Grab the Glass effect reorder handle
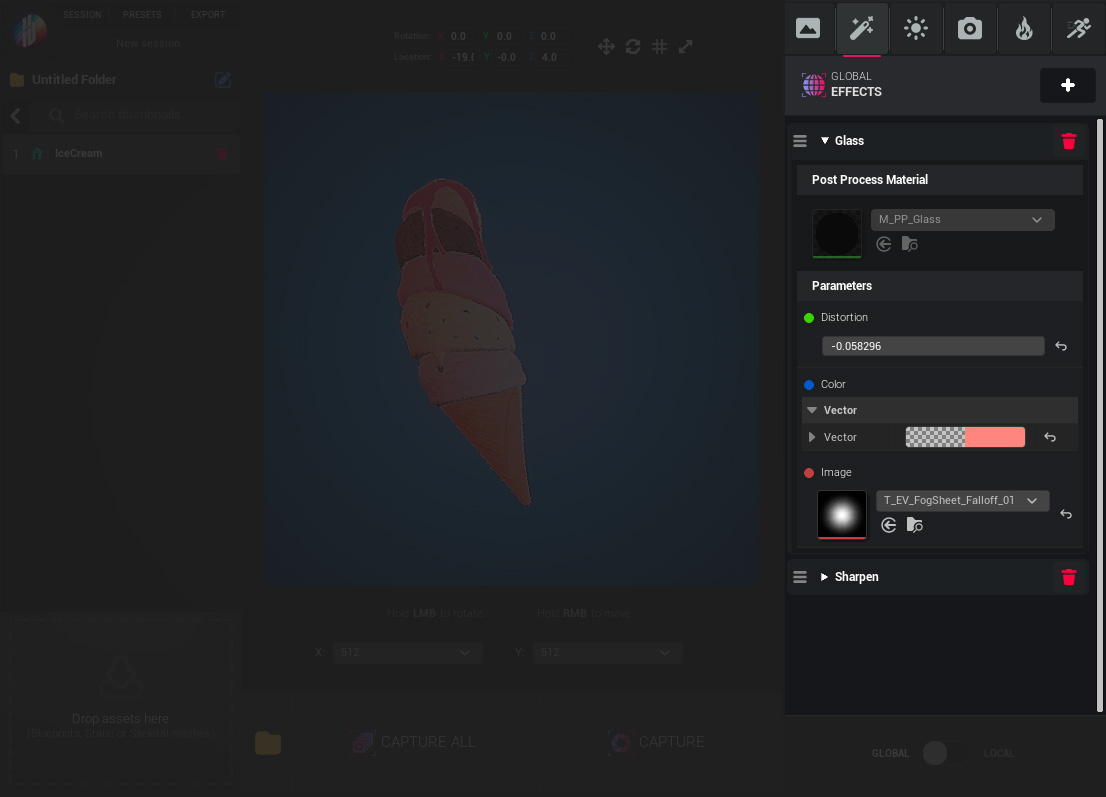 (800, 141)
